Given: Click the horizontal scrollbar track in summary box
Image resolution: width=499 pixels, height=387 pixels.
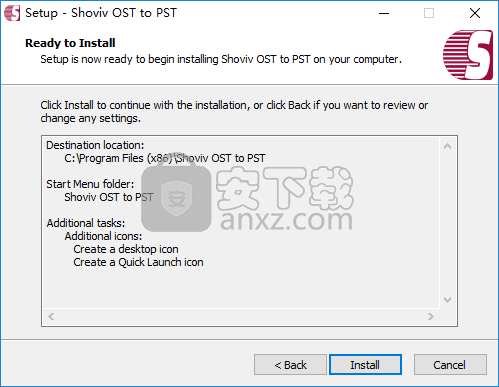Looking at the screenshot, I should pos(241,316).
